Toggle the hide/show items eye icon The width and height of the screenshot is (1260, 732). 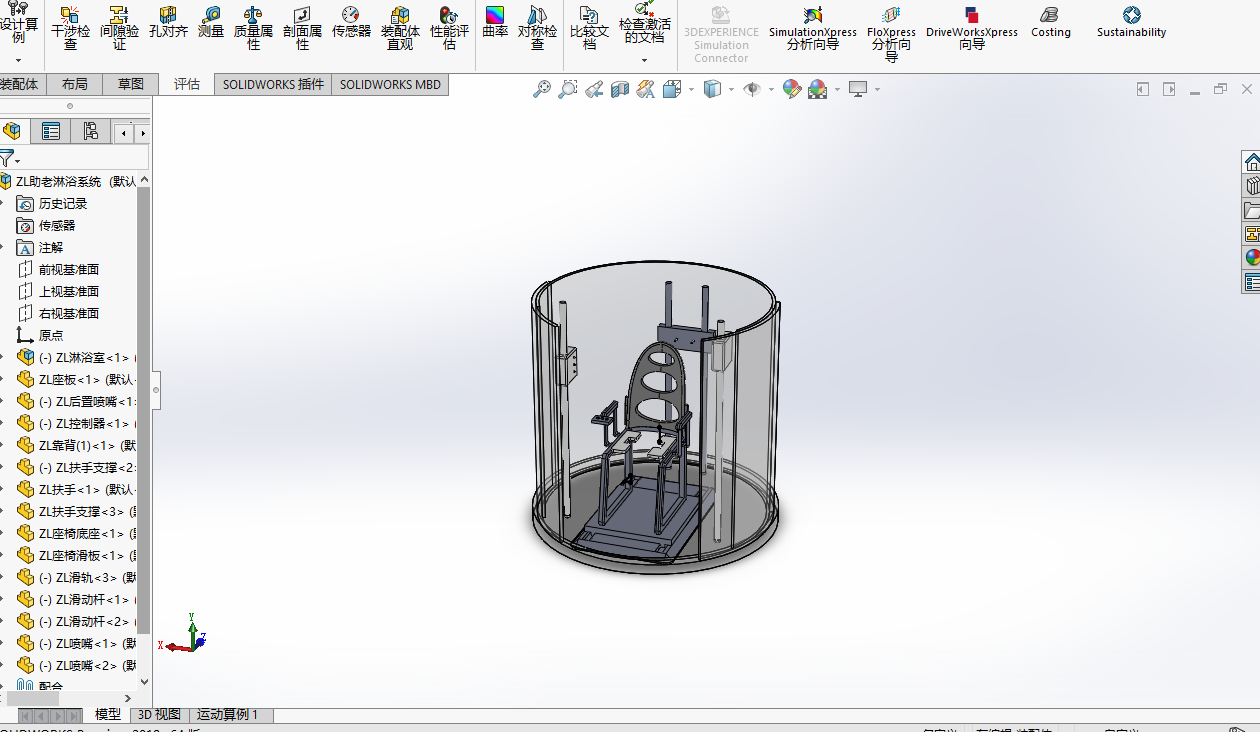click(752, 89)
